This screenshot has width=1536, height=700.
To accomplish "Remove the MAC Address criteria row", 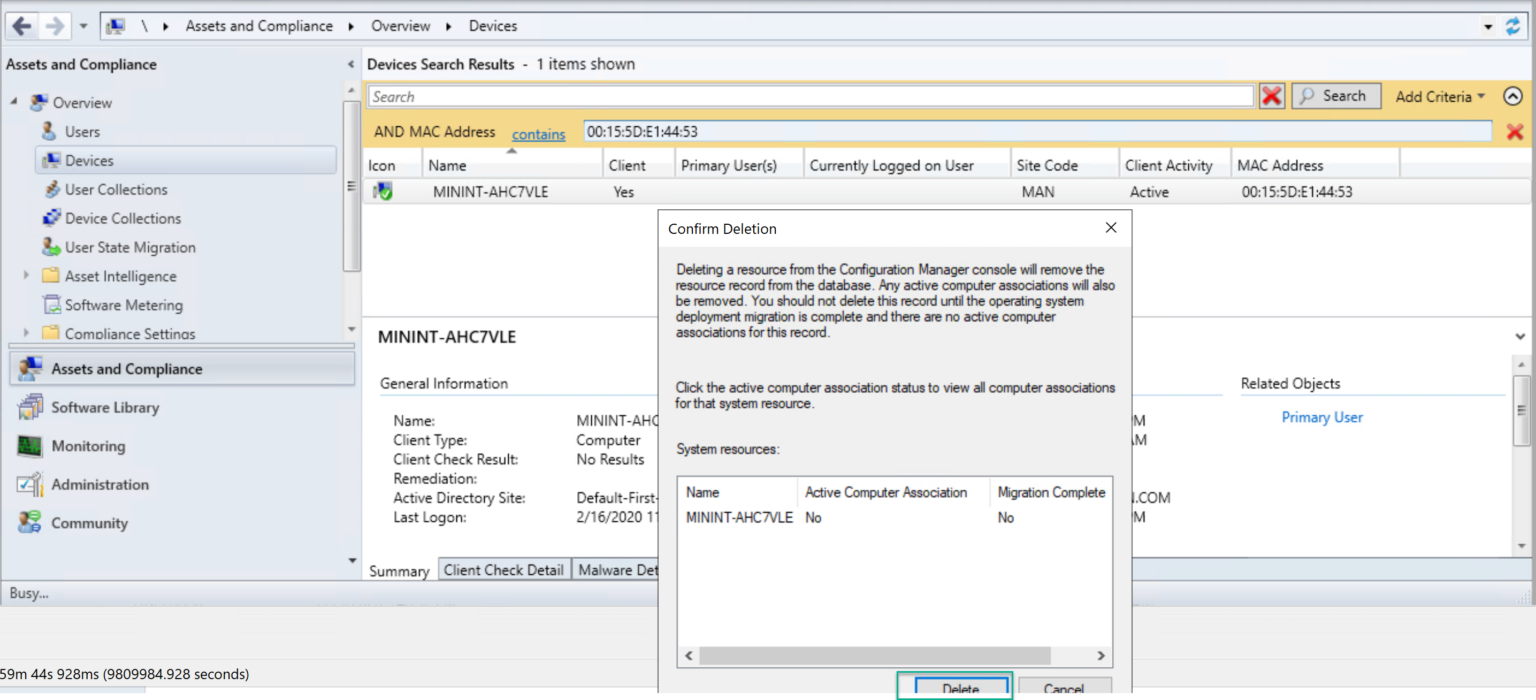I will pos(1515,131).
